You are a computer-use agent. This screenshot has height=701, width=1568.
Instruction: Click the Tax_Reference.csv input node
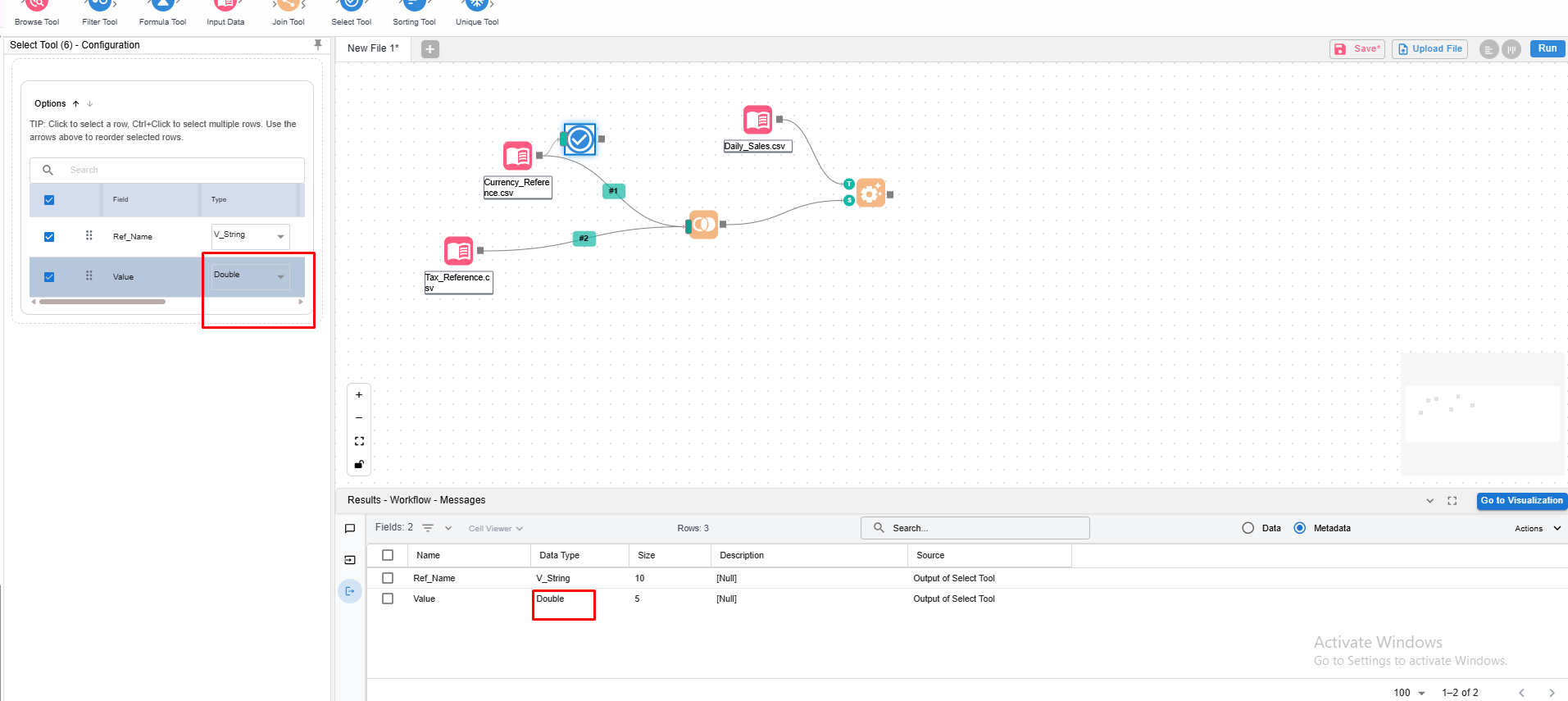tap(459, 251)
